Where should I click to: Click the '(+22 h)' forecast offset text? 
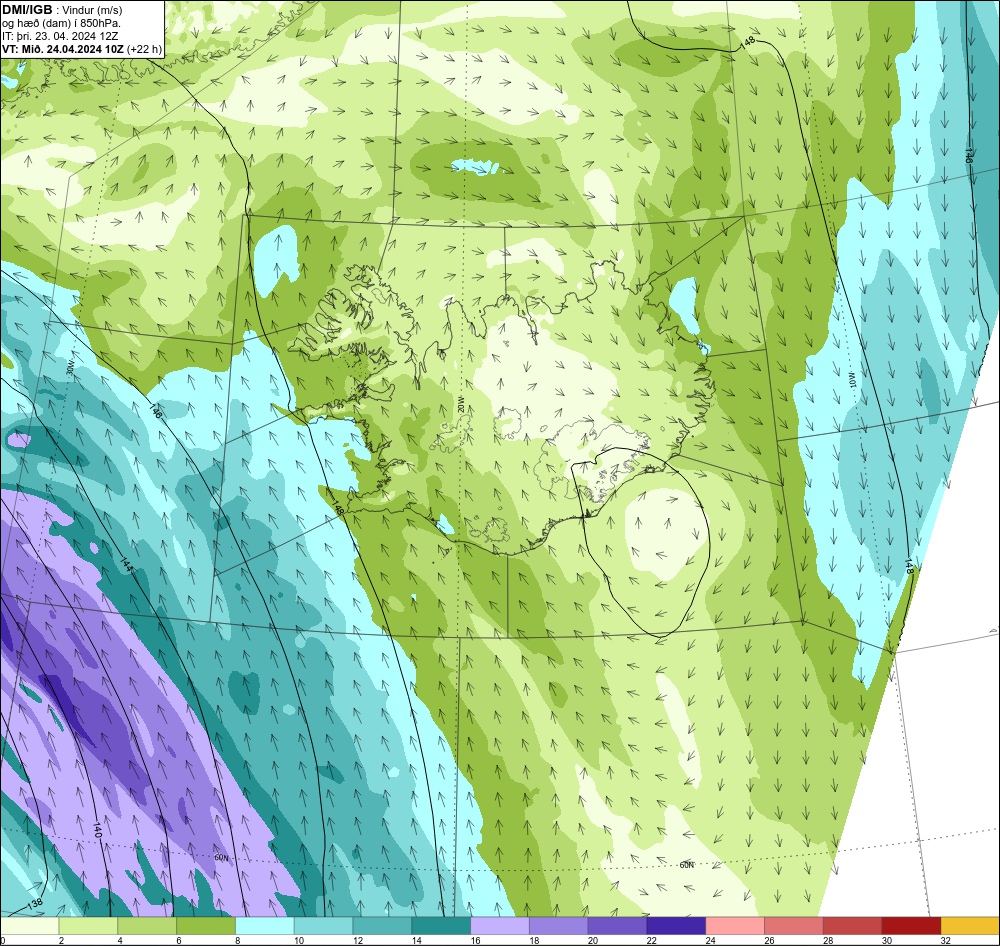point(144,49)
